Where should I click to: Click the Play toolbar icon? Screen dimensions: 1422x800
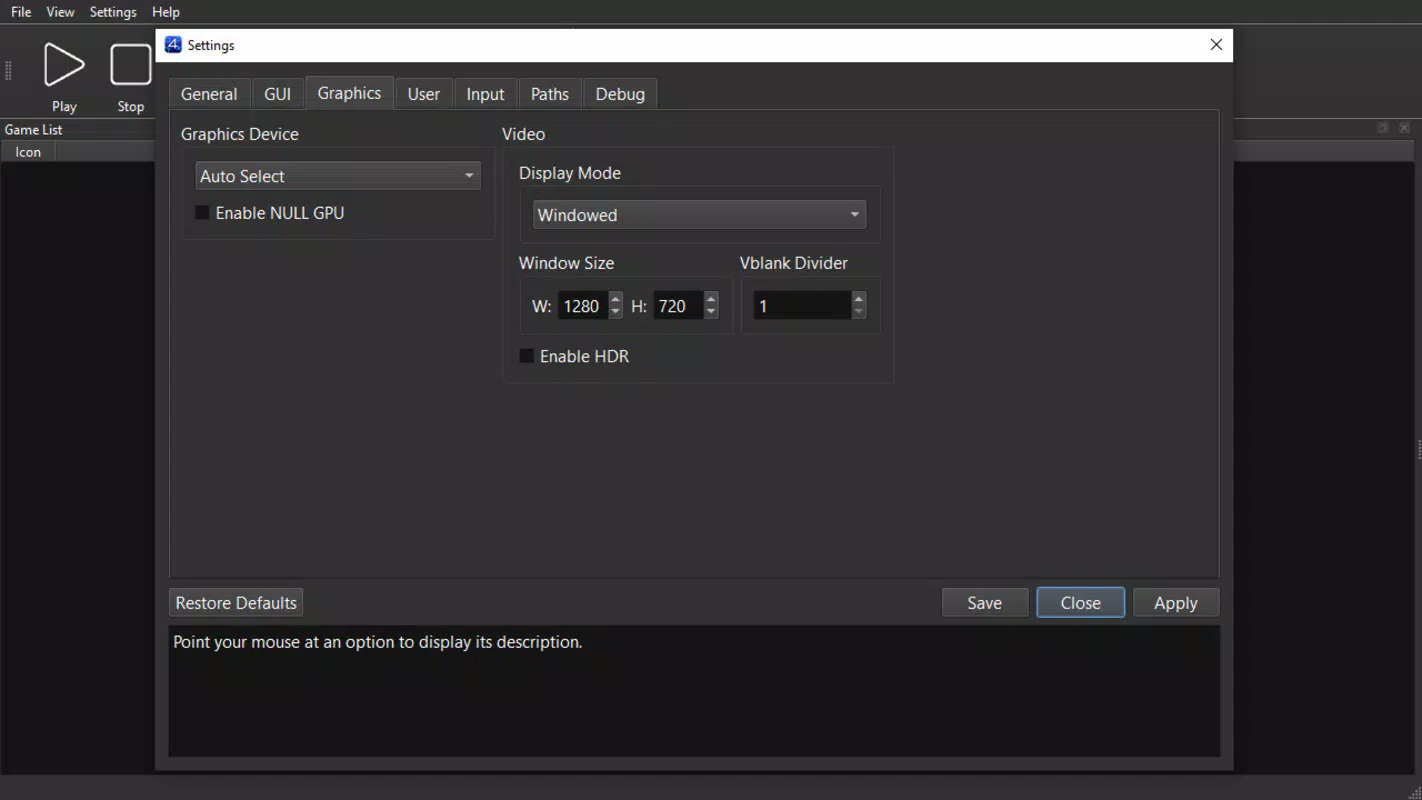pos(64,65)
